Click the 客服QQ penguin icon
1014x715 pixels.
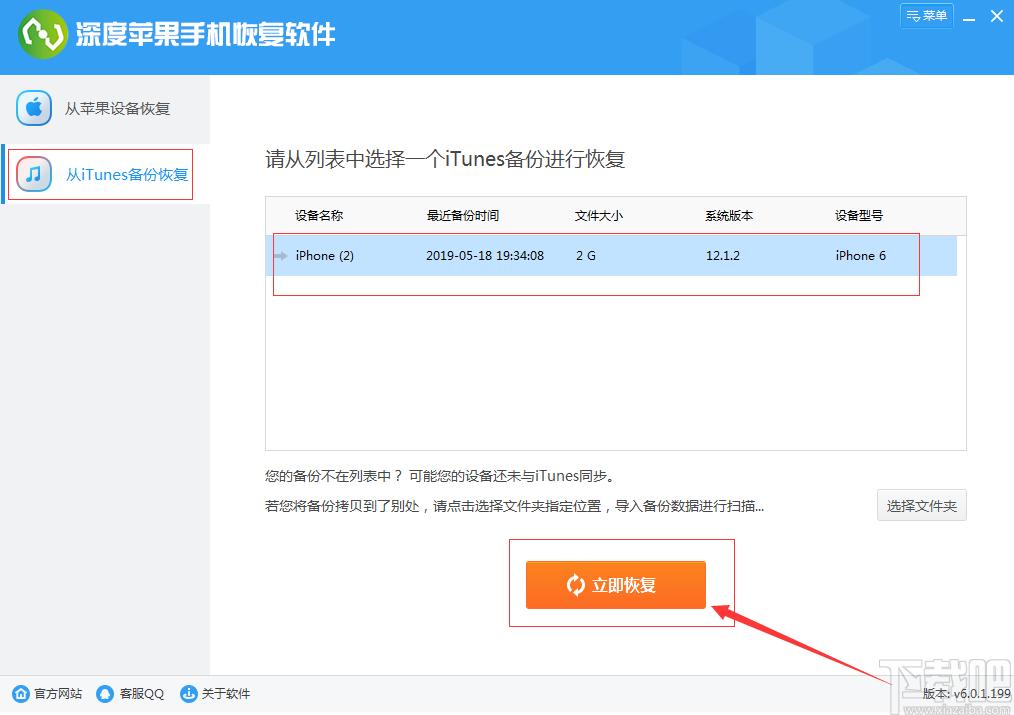tap(105, 694)
